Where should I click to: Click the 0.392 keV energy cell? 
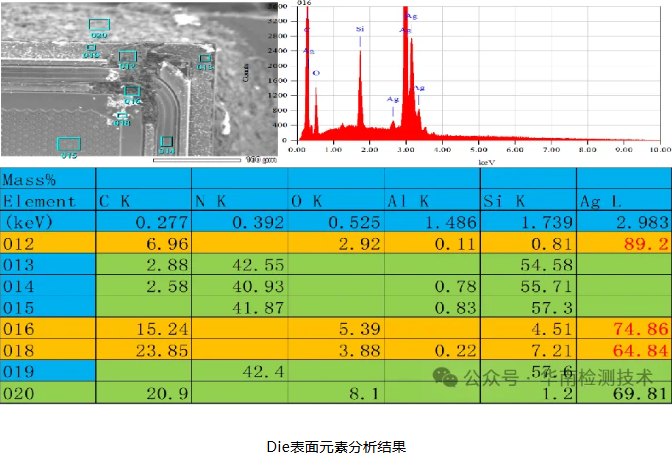pyautogui.click(x=240, y=222)
